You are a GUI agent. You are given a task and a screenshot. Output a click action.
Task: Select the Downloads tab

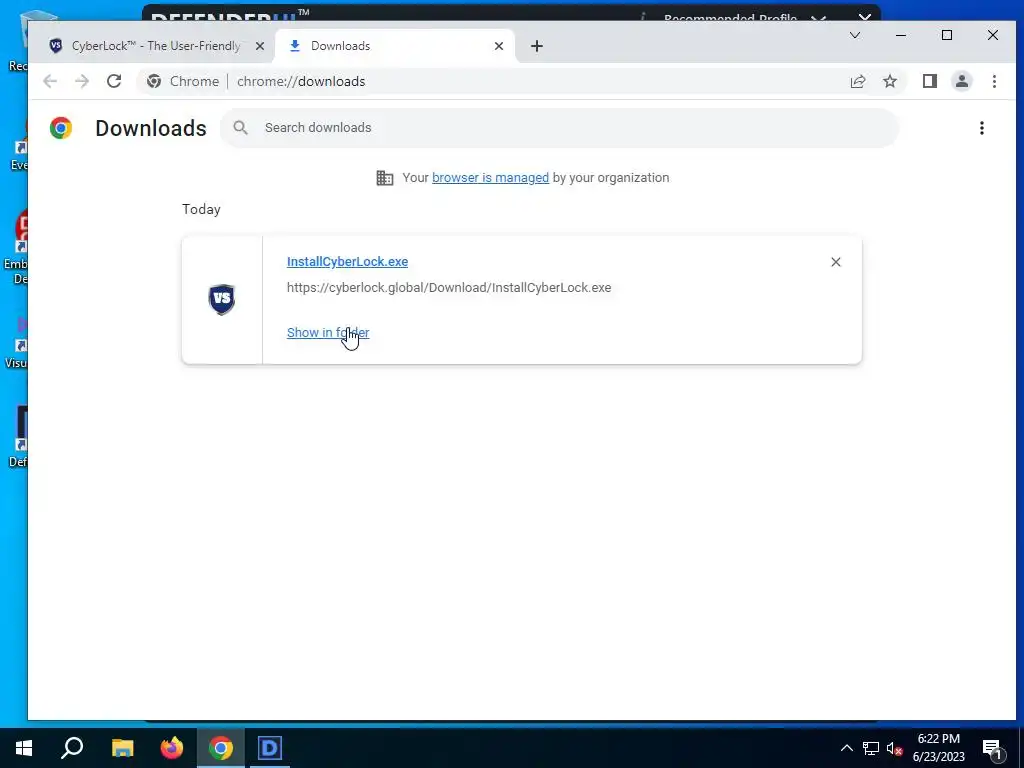click(x=395, y=46)
